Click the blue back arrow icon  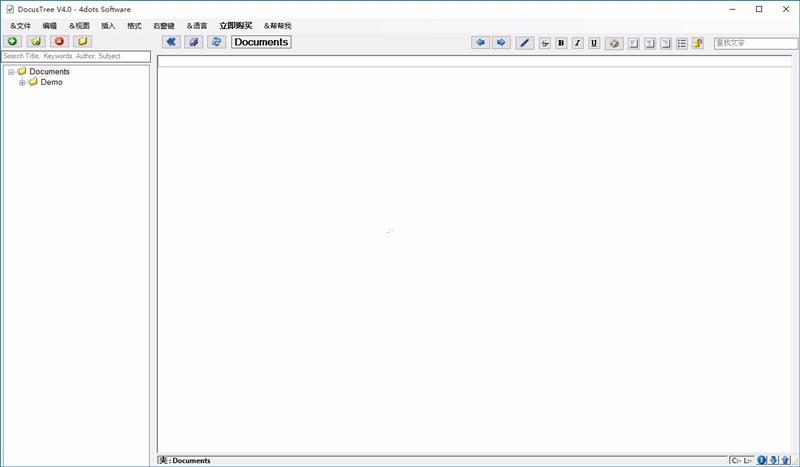(481, 43)
